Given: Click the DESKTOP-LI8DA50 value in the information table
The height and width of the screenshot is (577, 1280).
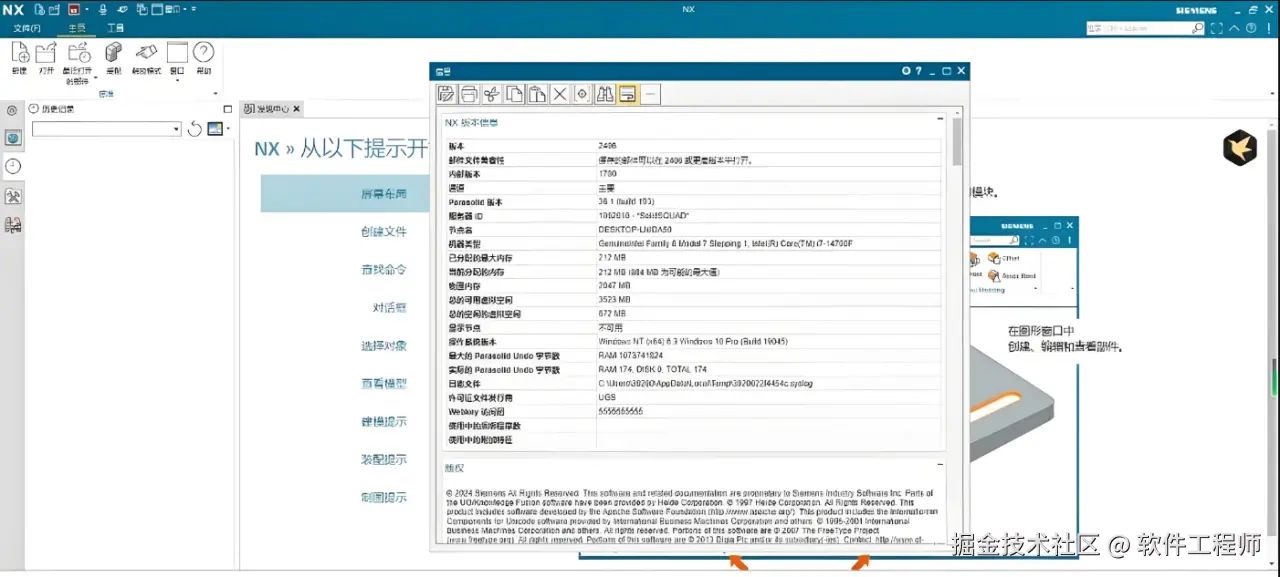Looking at the screenshot, I should pyautogui.click(x=634, y=230).
